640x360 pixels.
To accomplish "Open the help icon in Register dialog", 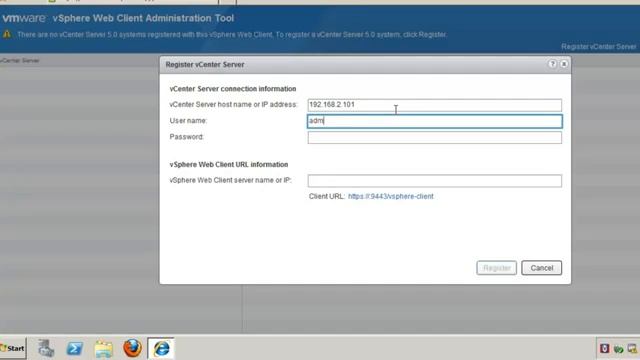I will pyautogui.click(x=552, y=64).
